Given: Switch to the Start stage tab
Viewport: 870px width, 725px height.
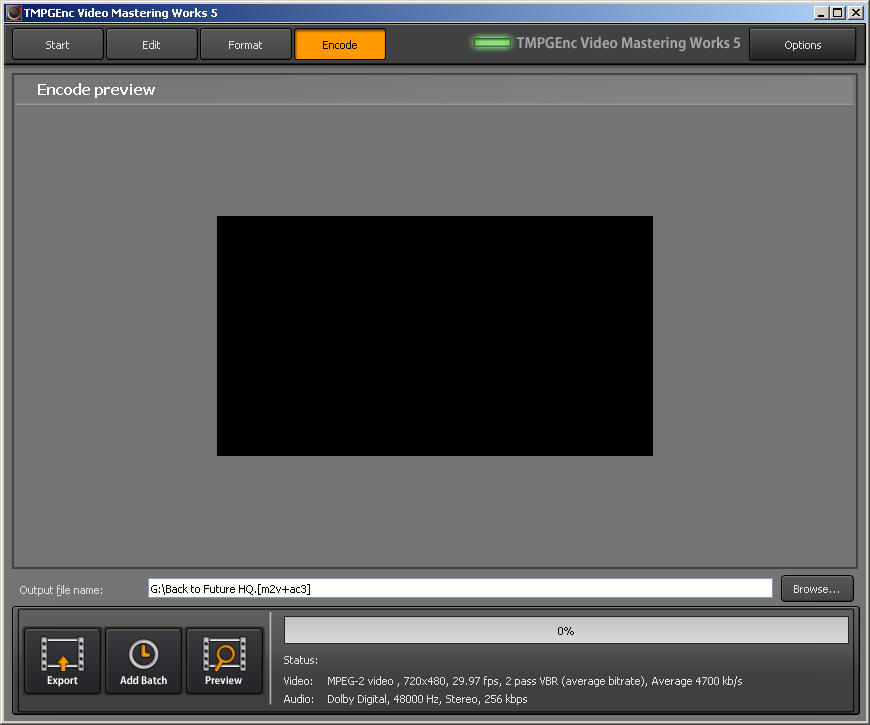Looking at the screenshot, I should coord(57,45).
